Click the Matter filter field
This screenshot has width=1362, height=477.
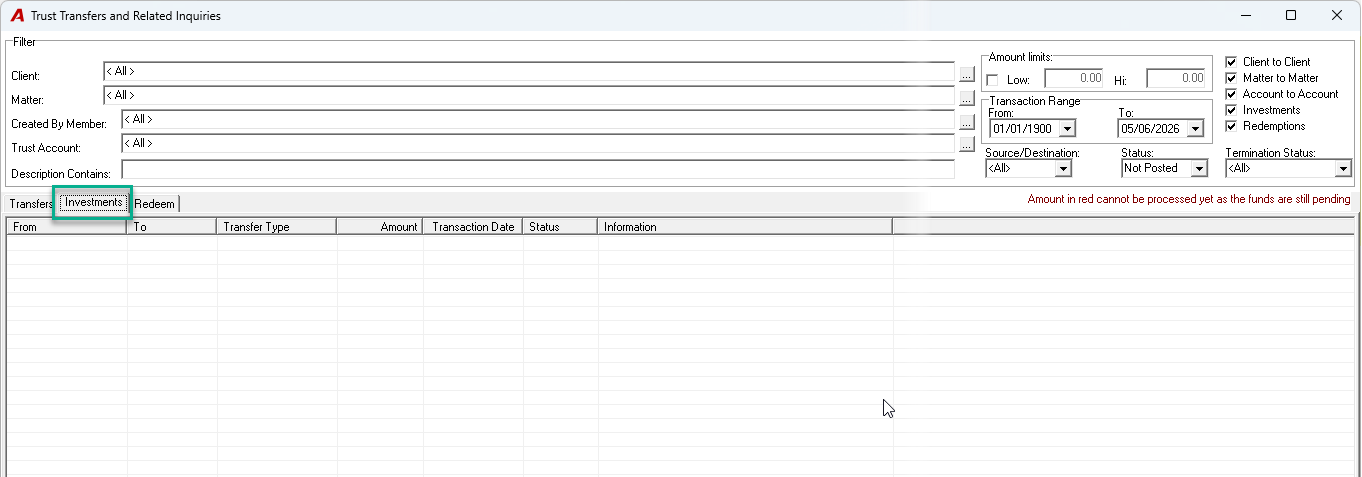tap(529, 96)
